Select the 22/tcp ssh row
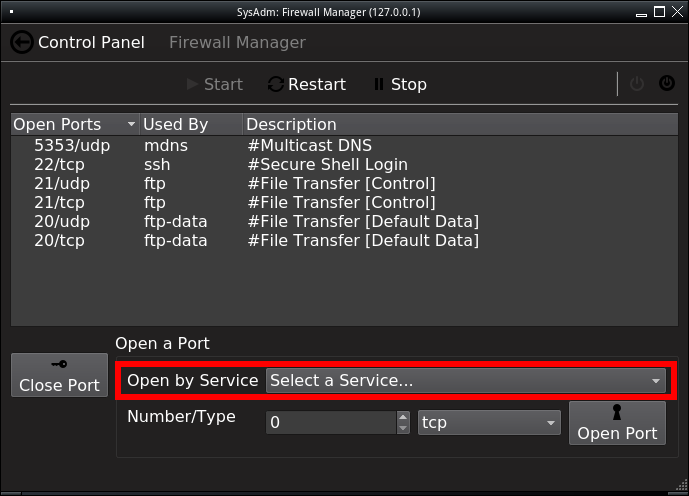Screen dimensions: 689x496 (x=344, y=164)
